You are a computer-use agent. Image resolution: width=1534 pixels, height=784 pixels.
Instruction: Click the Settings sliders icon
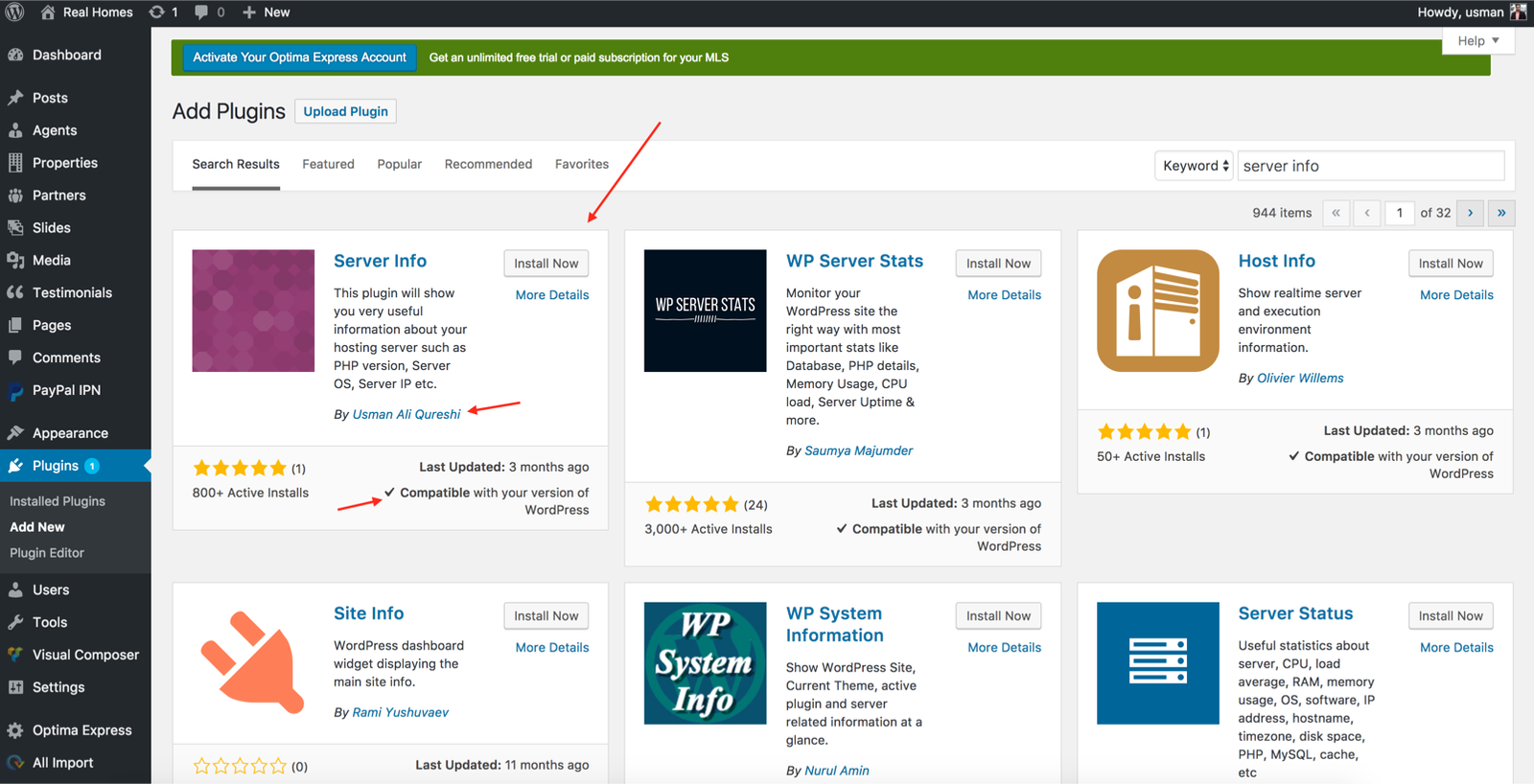tap(15, 688)
